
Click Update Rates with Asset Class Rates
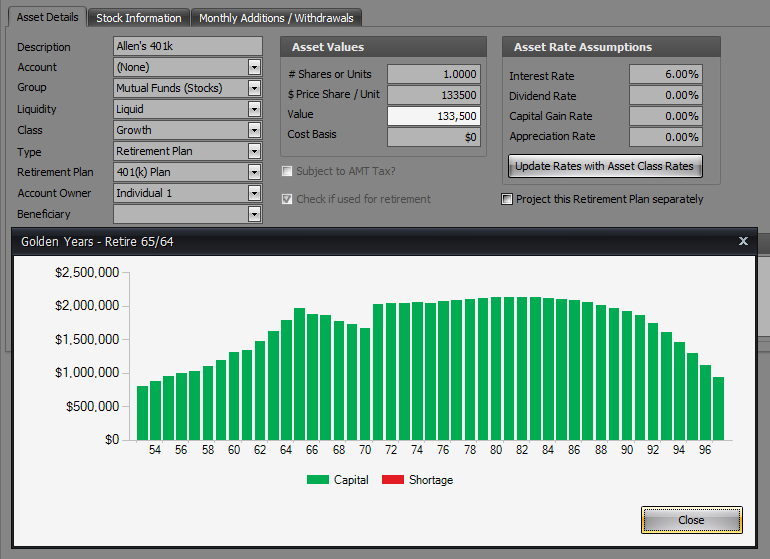pos(604,165)
